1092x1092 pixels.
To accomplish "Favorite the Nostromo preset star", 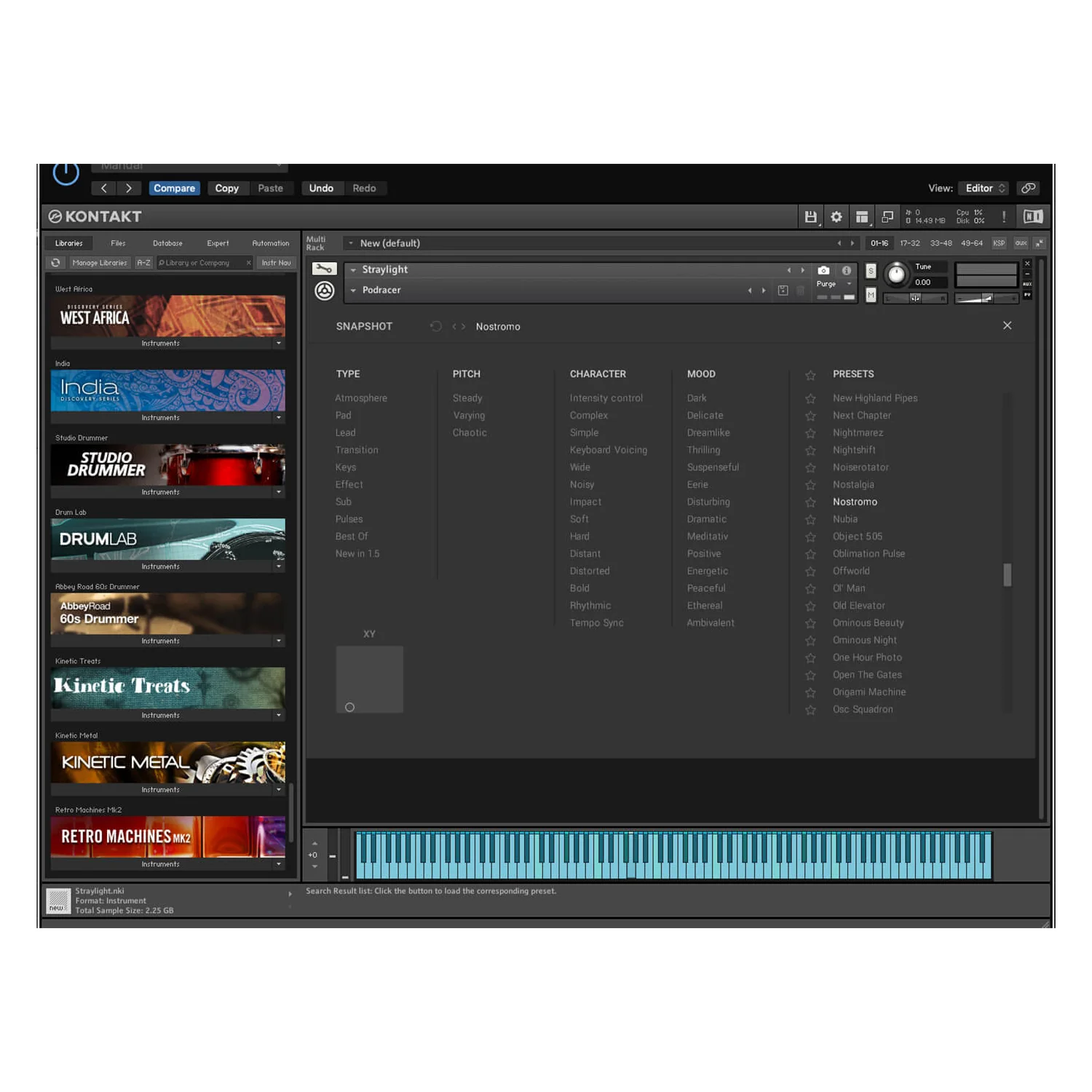I will tap(810, 502).
